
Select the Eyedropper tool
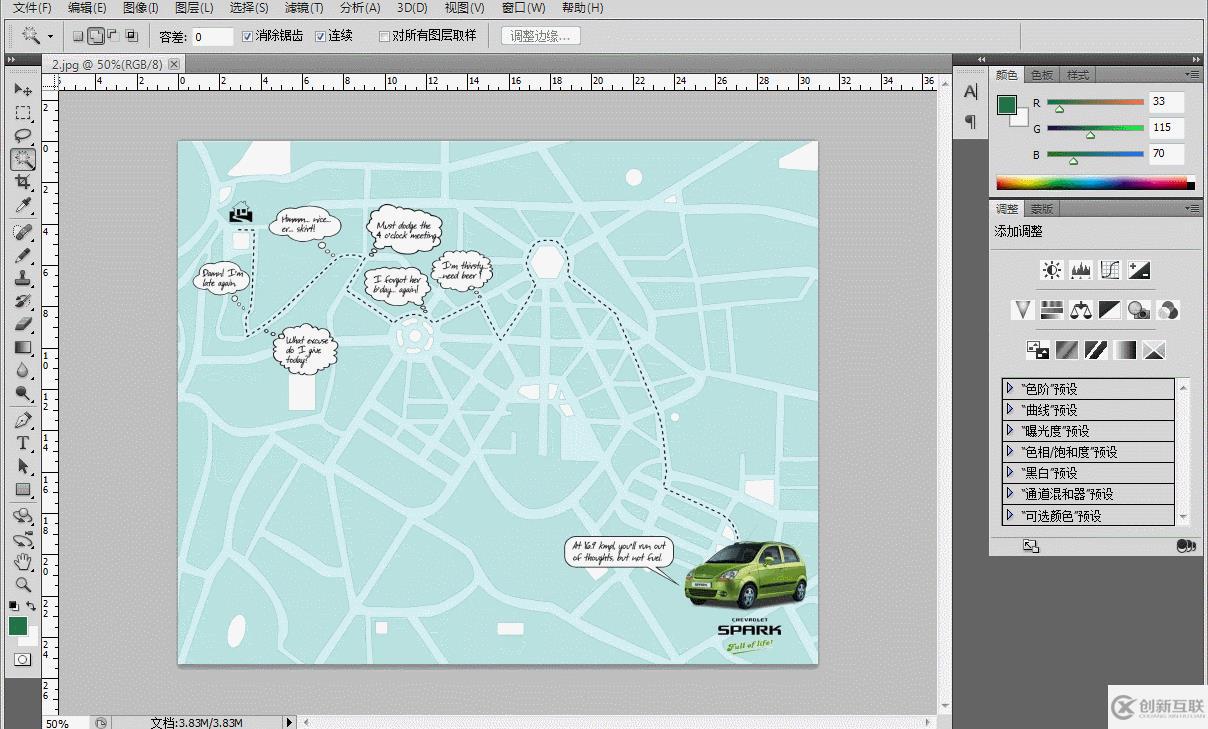click(23, 206)
